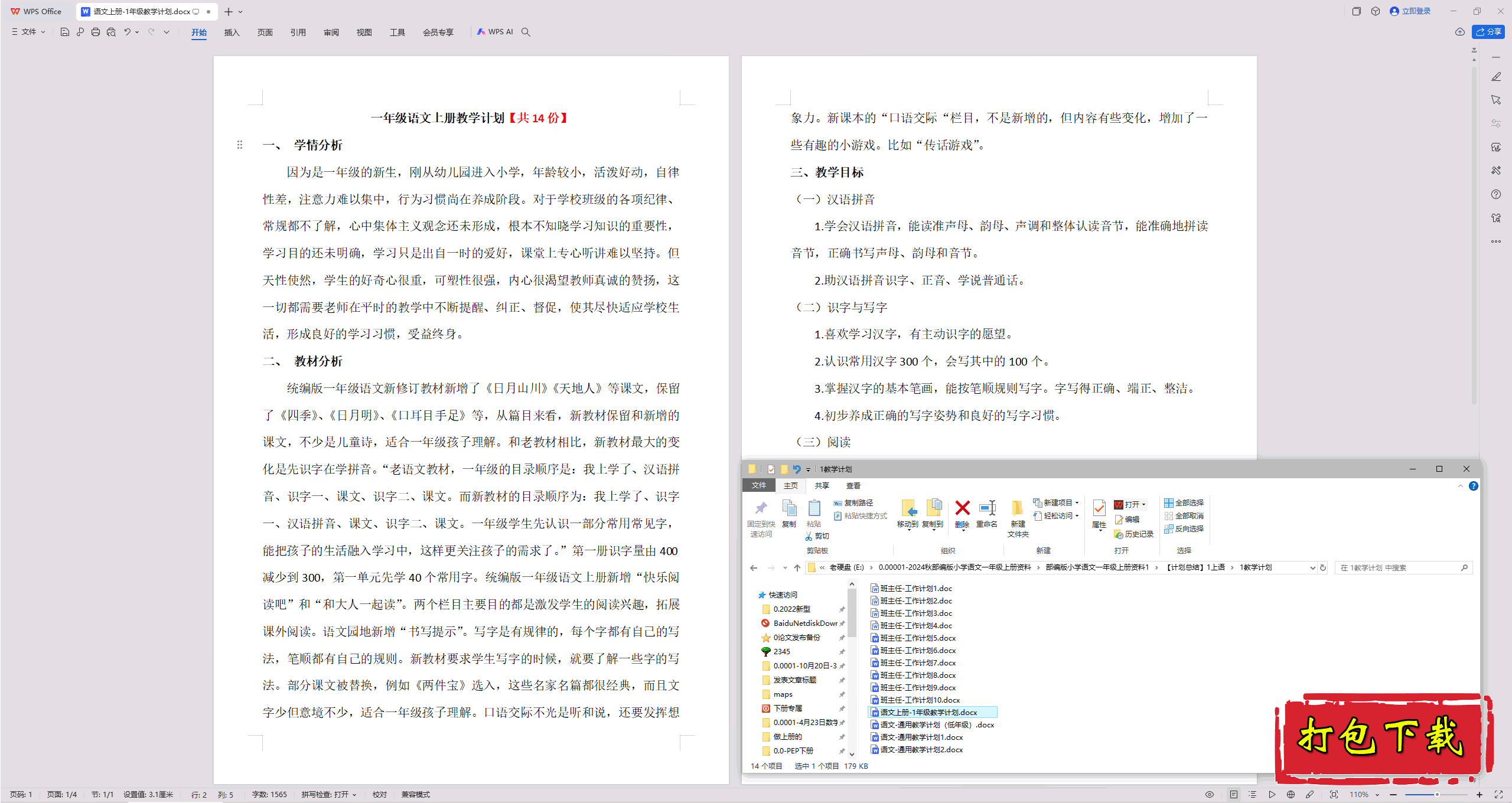Click the web layout globe icon in status bar

click(1291, 795)
